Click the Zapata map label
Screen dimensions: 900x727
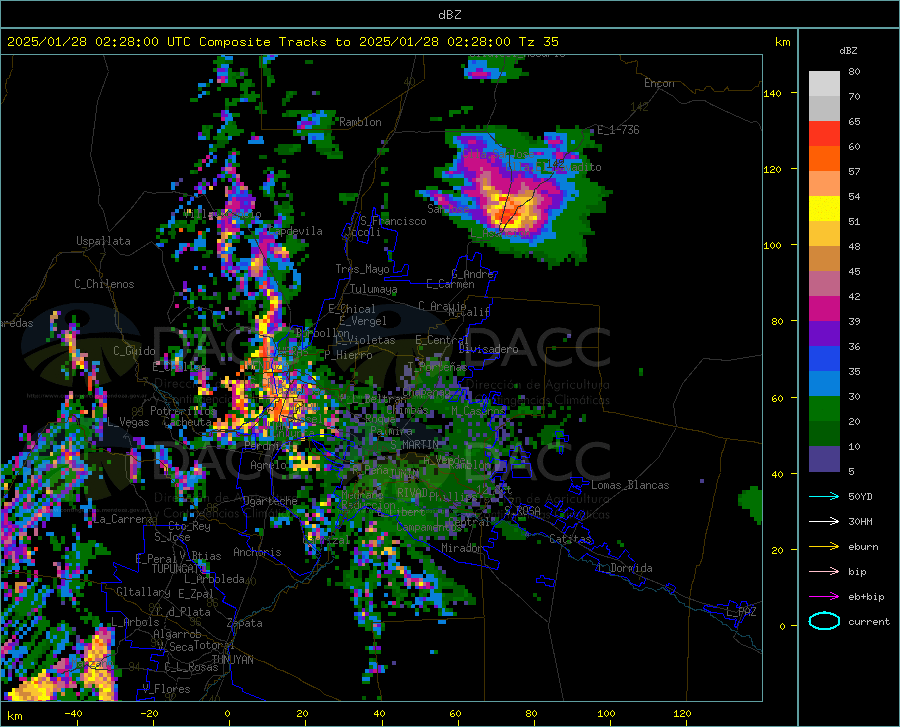point(245,623)
